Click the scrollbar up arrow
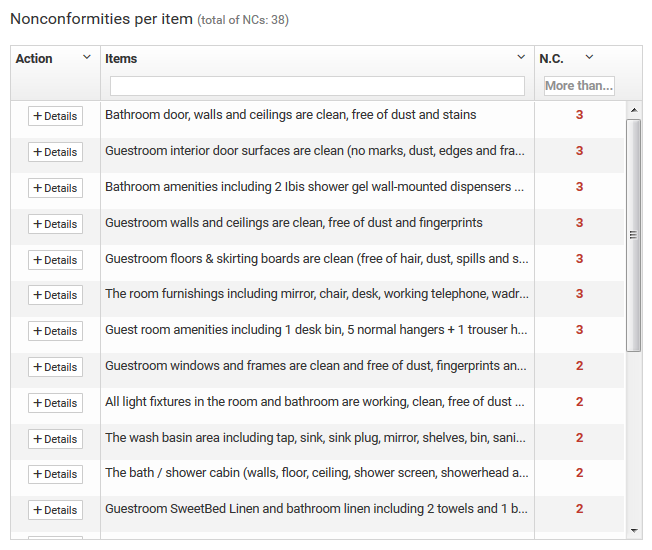652x550 pixels. pos(634,109)
